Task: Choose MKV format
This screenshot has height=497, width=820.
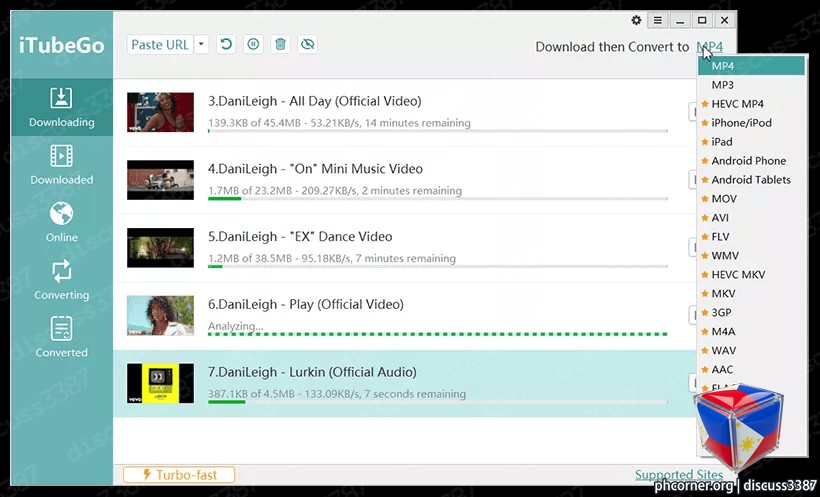Action: tap(751, 293)
